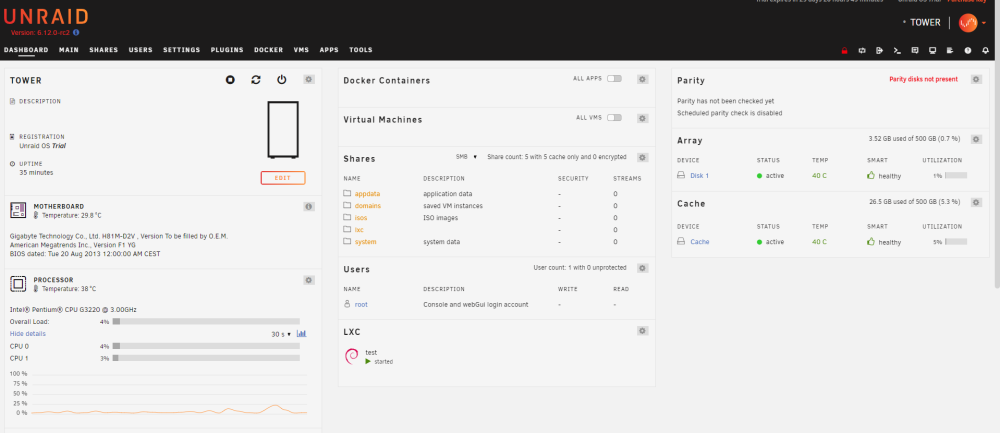
Task: Open Virtual Machines gear settings
Action: click(643, 119)
